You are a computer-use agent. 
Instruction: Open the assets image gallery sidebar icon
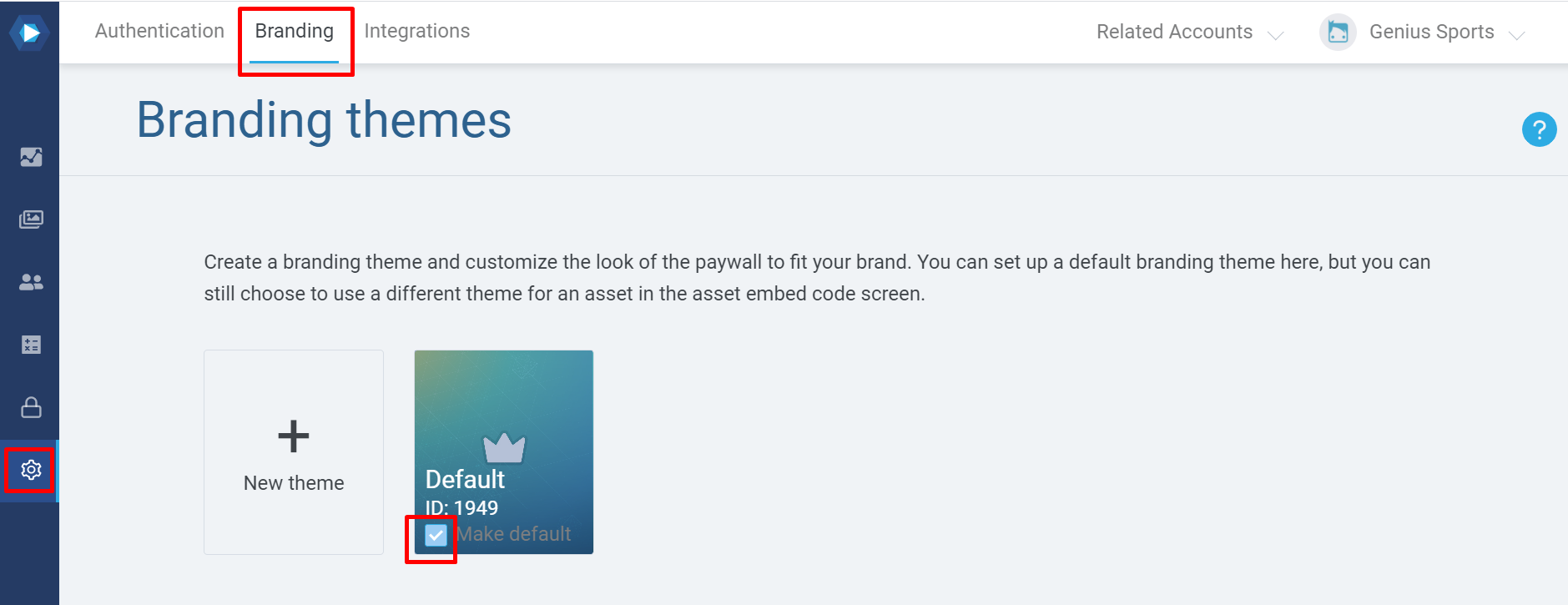[31, 219]
